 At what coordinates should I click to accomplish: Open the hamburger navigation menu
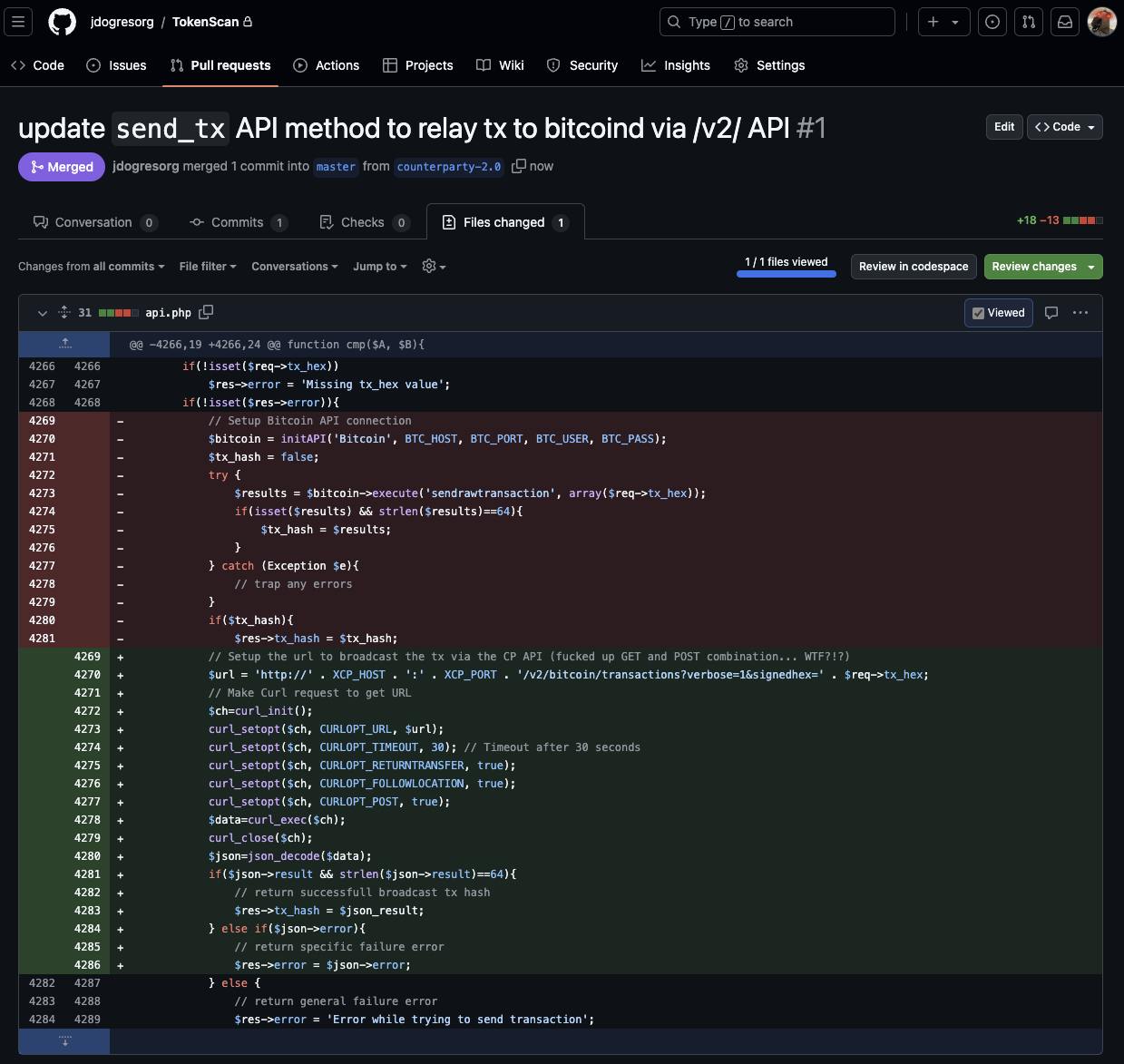tap(19, 22)
